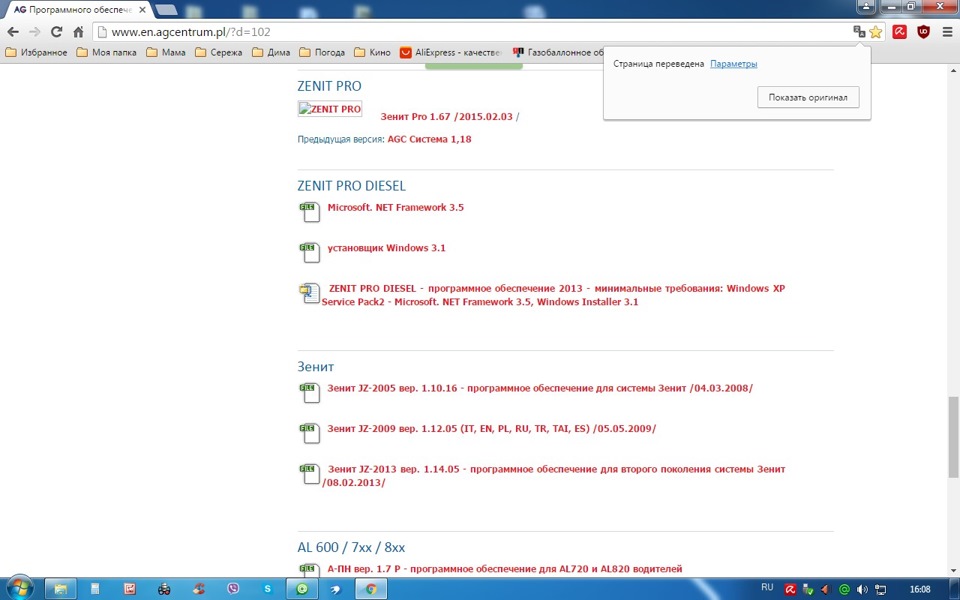Click the Показать оригинал button
The height and width of the screenshot is (600, 960).
click(808, 97)
